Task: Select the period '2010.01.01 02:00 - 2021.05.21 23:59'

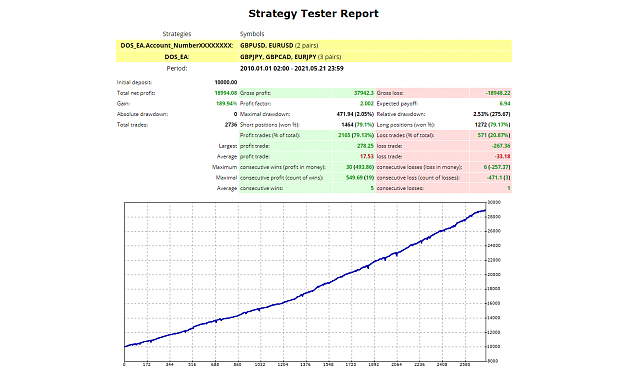Action: (x=292, y=69)
